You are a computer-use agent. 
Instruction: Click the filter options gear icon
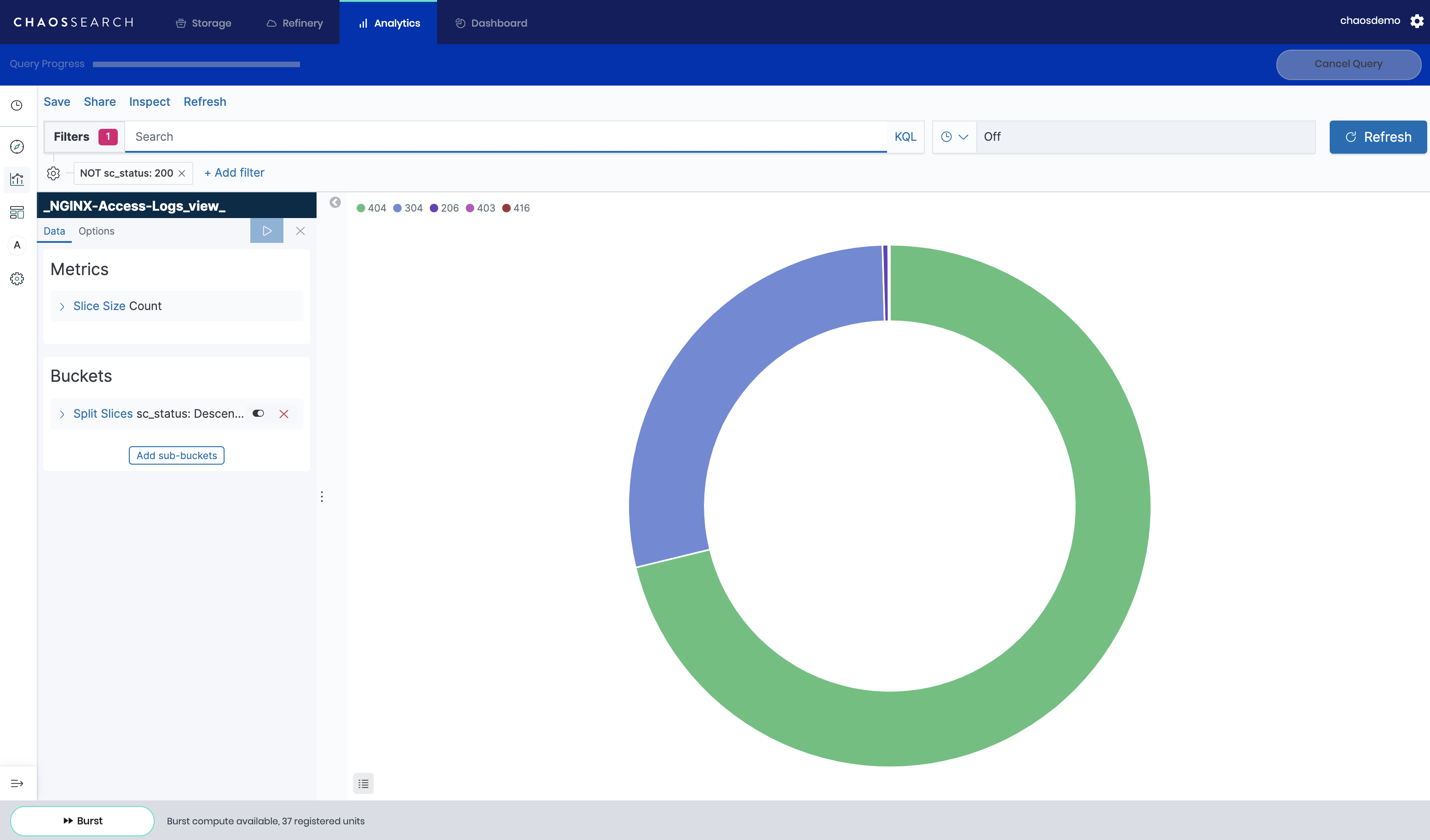click(x=53, y=173)
